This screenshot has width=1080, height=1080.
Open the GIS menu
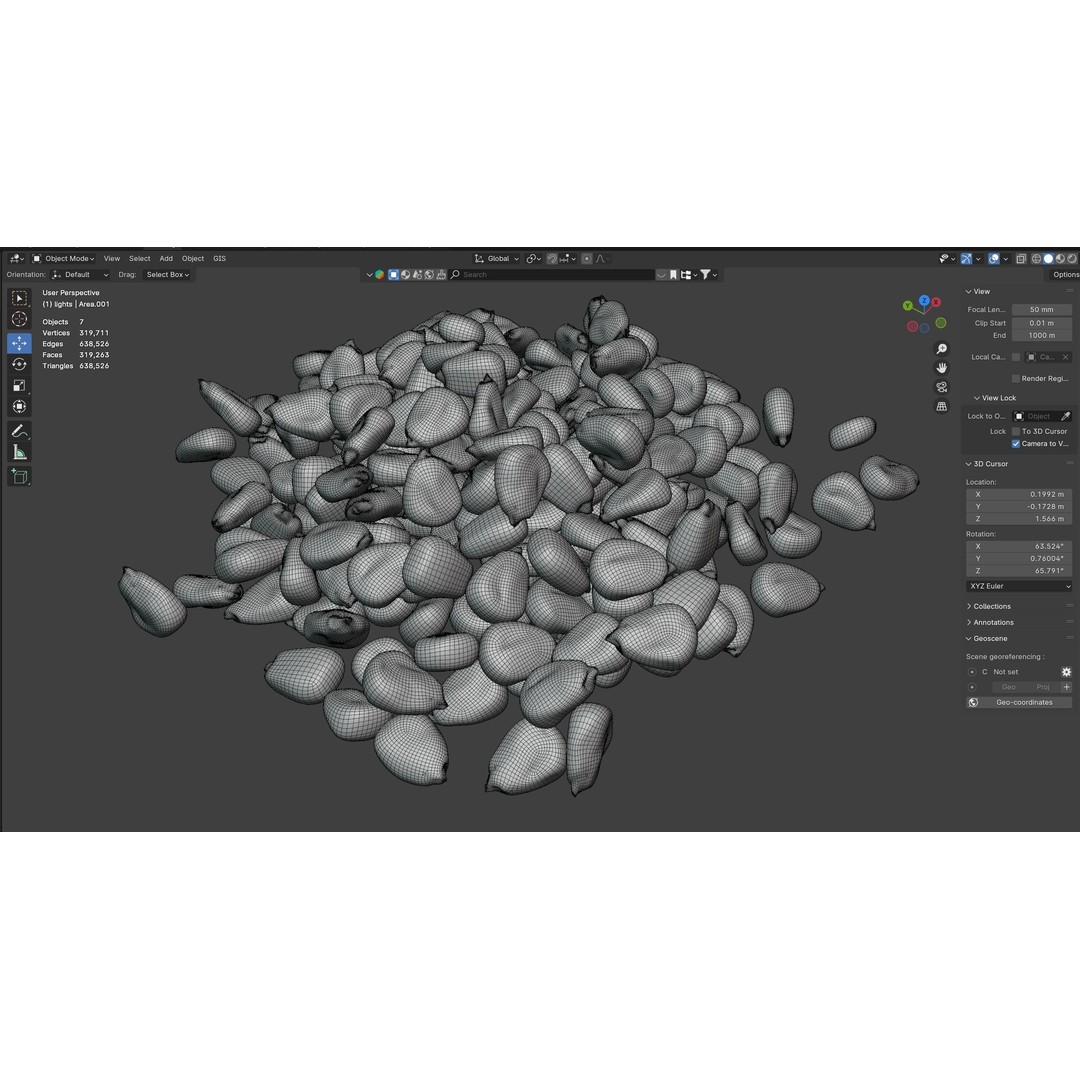coord(219,258)
